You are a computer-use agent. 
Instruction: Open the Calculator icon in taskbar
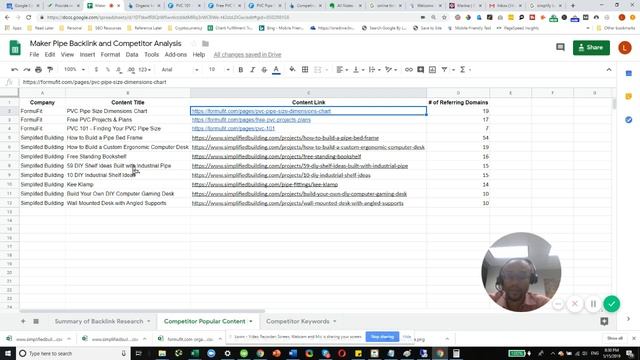[456, 353]
